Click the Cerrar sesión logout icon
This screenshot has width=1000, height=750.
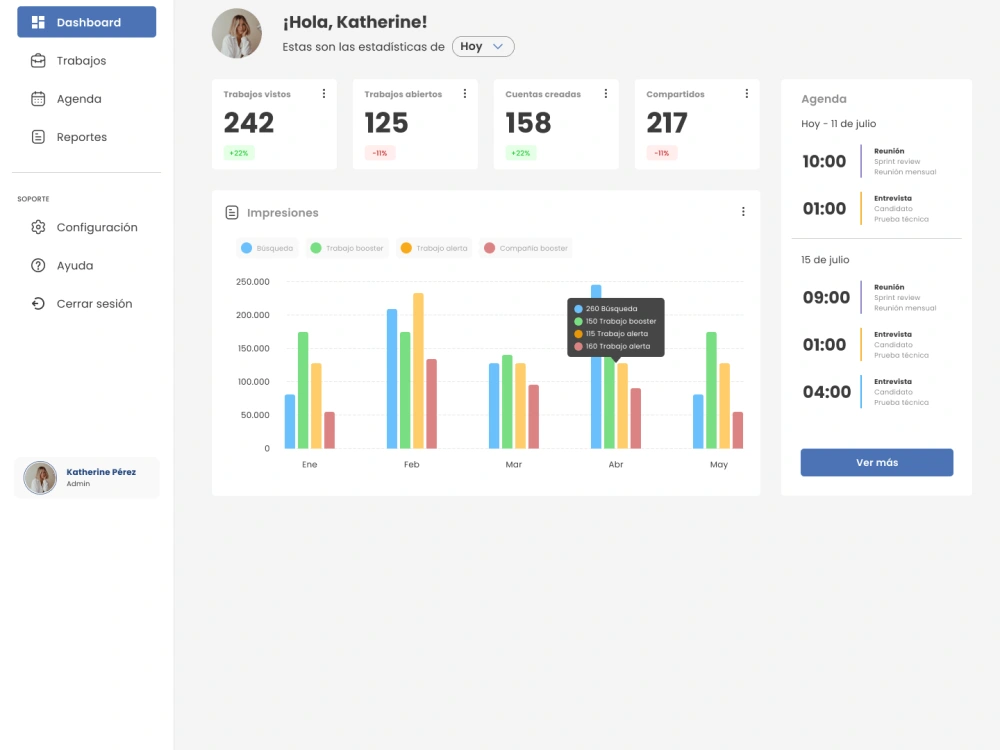coord(37,303)
